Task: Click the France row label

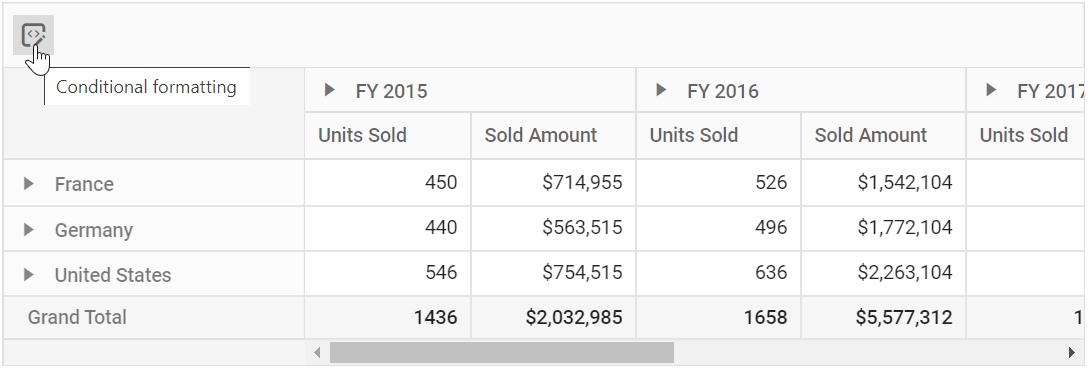Action: coord(84,184)
